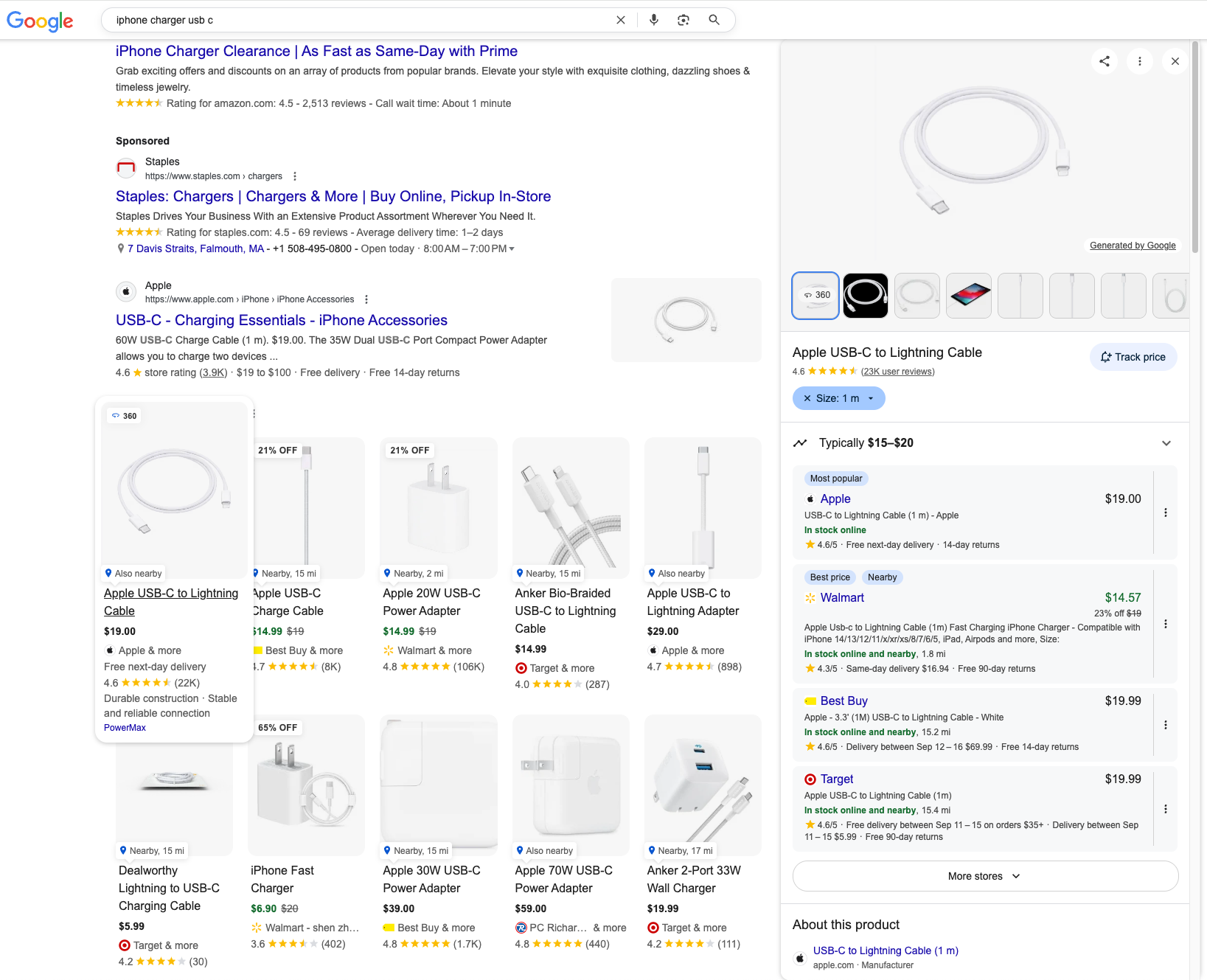
Task: Submit search with magnifier icon
Action: [714, 20]
